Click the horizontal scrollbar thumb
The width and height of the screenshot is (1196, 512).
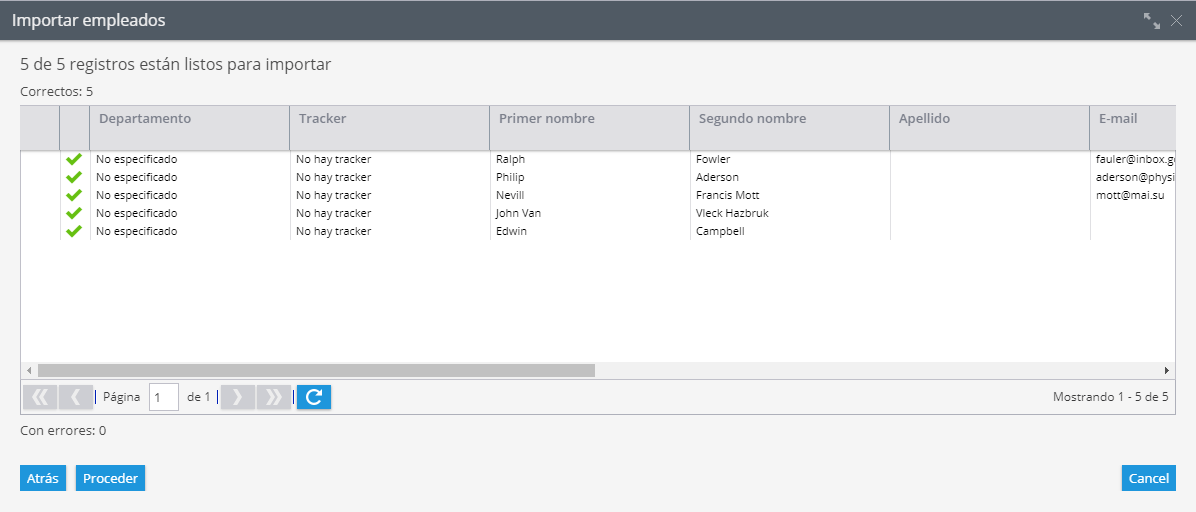(316, 370)
